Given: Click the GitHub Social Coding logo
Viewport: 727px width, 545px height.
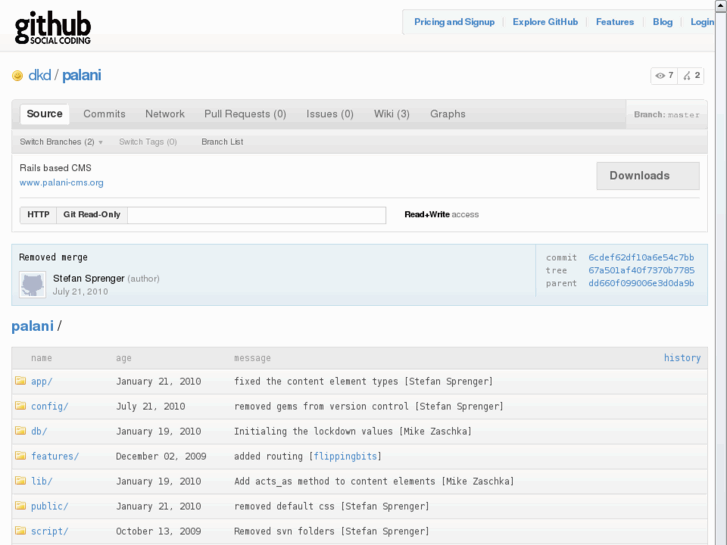Looking at the screenshot, I should (x=53, y=27).
